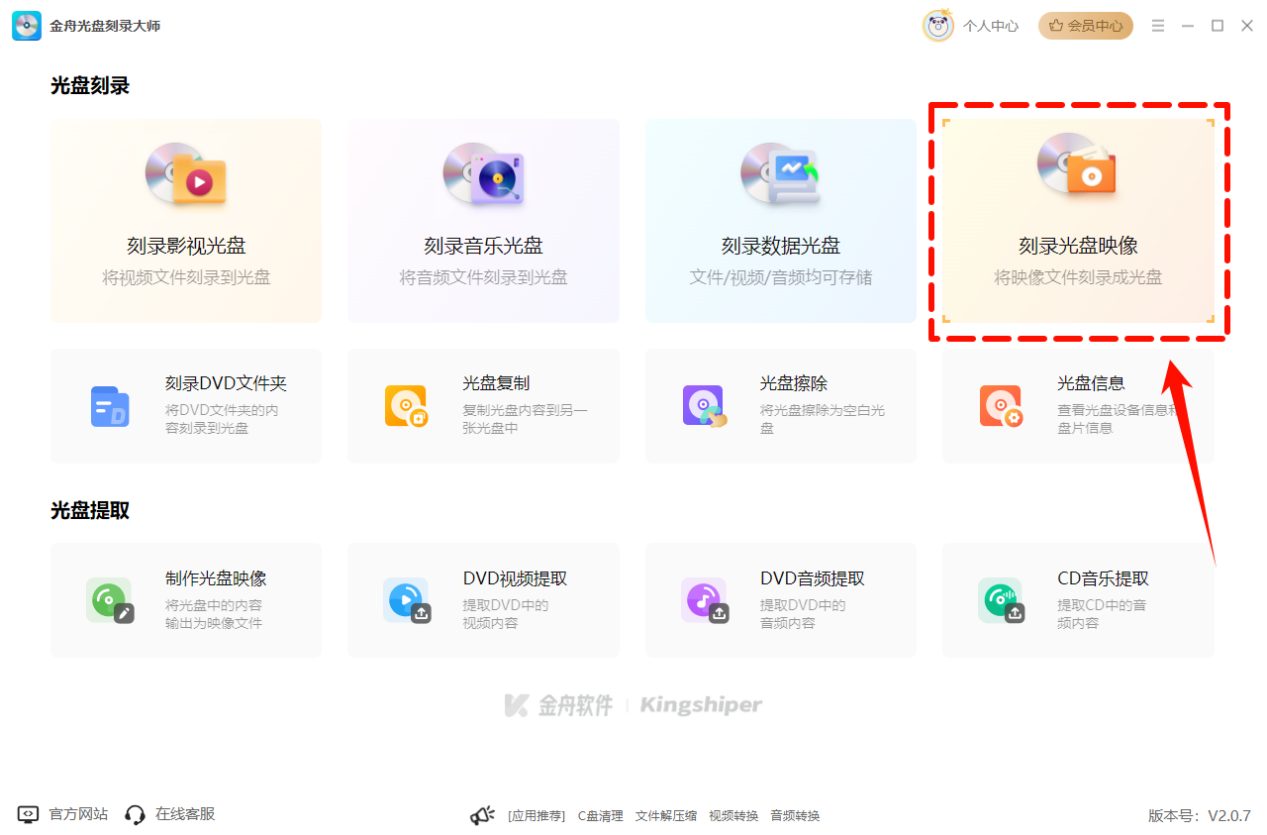
Task: Click the 金舟光盘刻录大师 app logo icon
Action: tap(27, 26)
